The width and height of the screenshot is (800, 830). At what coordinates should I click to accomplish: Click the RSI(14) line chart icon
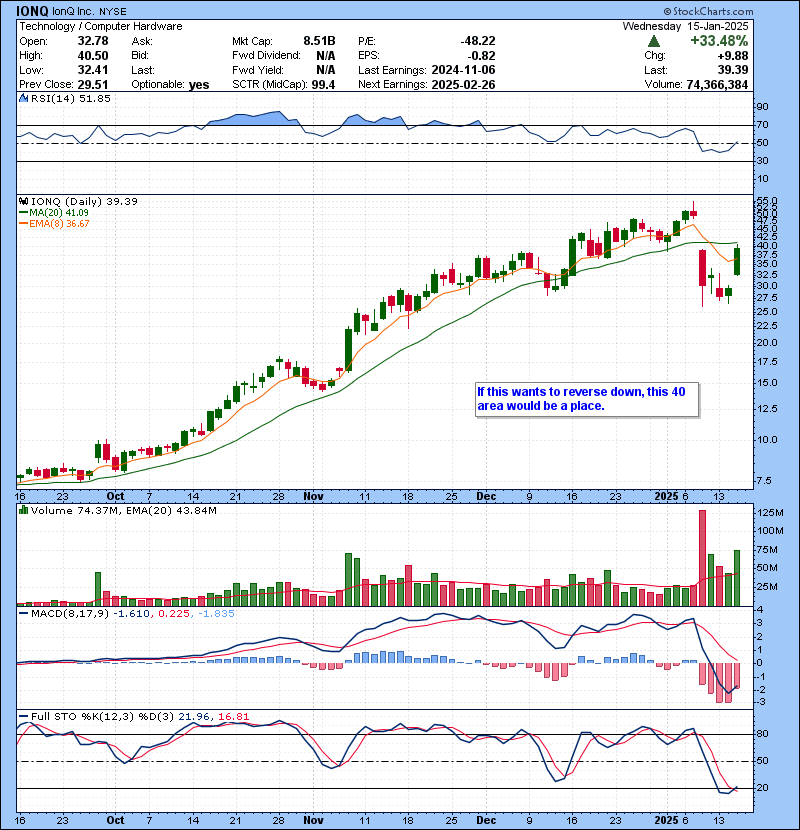[24, 98]
